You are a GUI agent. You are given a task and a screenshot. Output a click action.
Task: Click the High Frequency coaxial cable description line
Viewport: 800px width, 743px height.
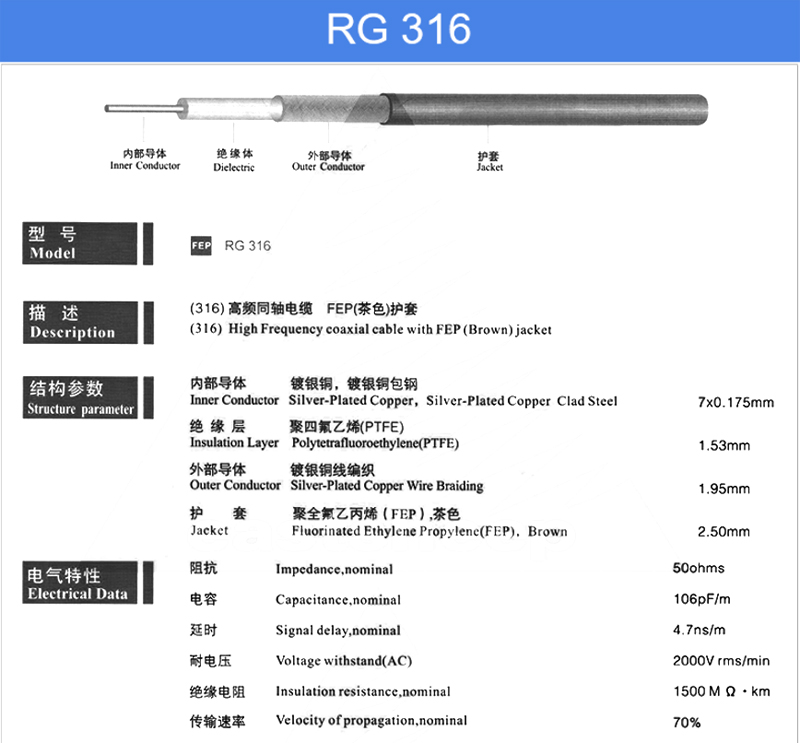(370, 329)
